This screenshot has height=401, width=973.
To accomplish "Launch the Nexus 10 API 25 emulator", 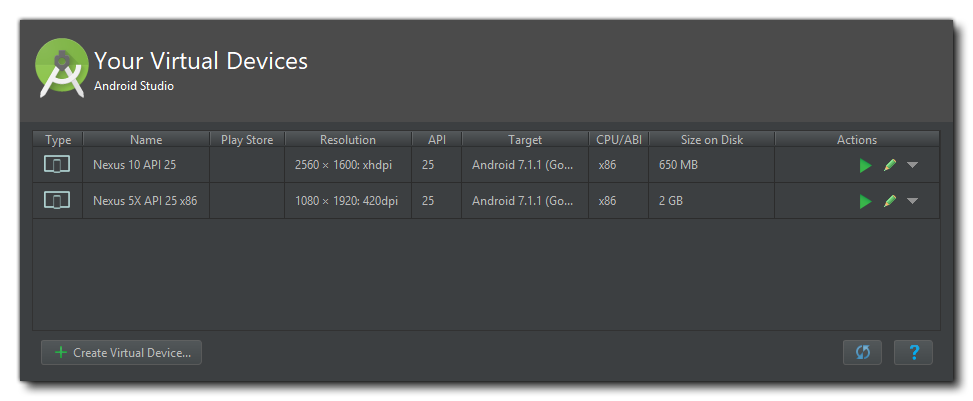I will click(x=866, y=166).
